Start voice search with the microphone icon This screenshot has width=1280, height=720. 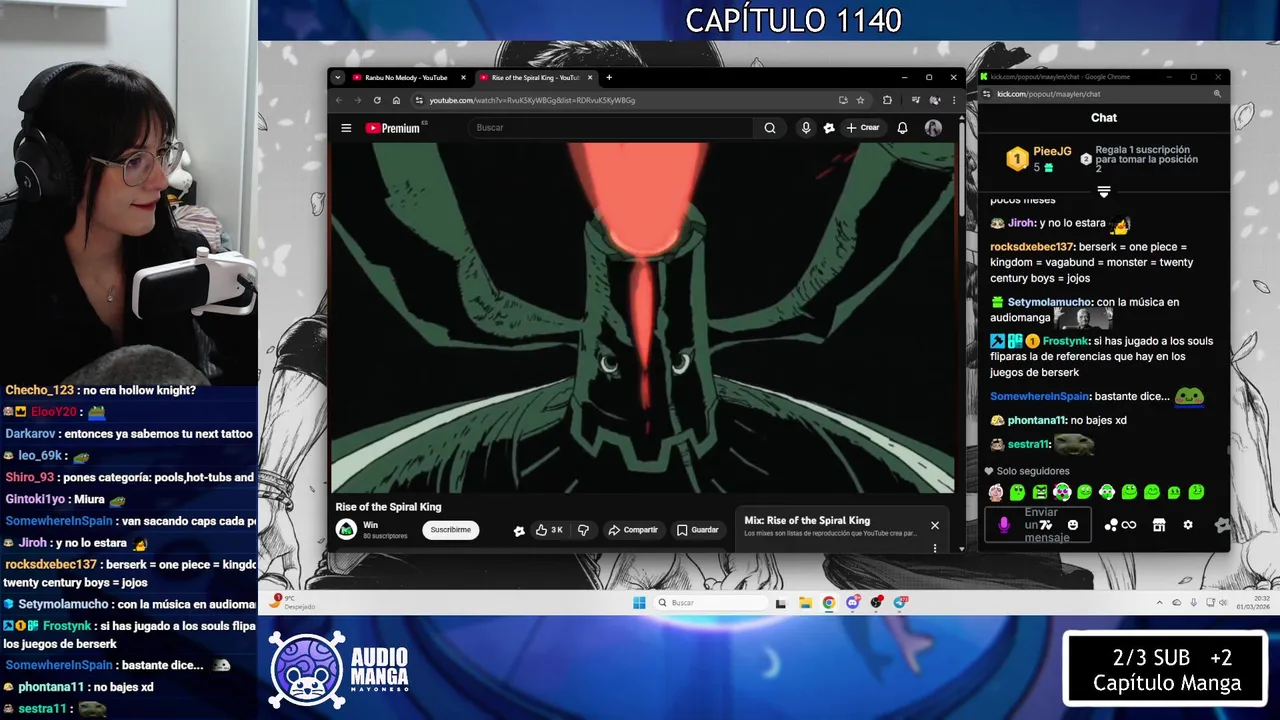coord(806,128)
